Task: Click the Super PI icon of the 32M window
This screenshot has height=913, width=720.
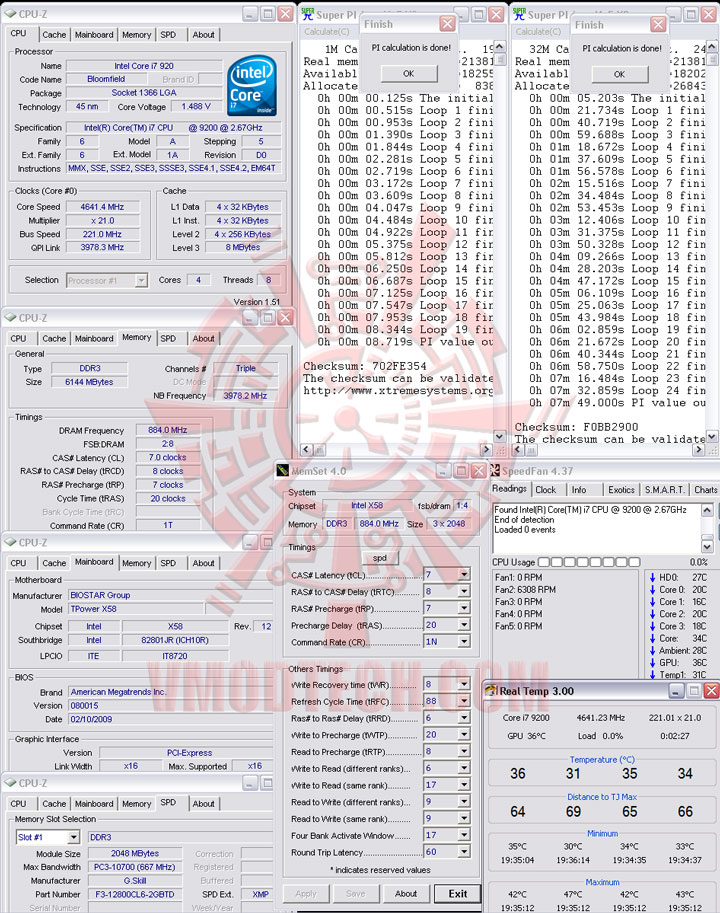Action: tap(519, 14)
